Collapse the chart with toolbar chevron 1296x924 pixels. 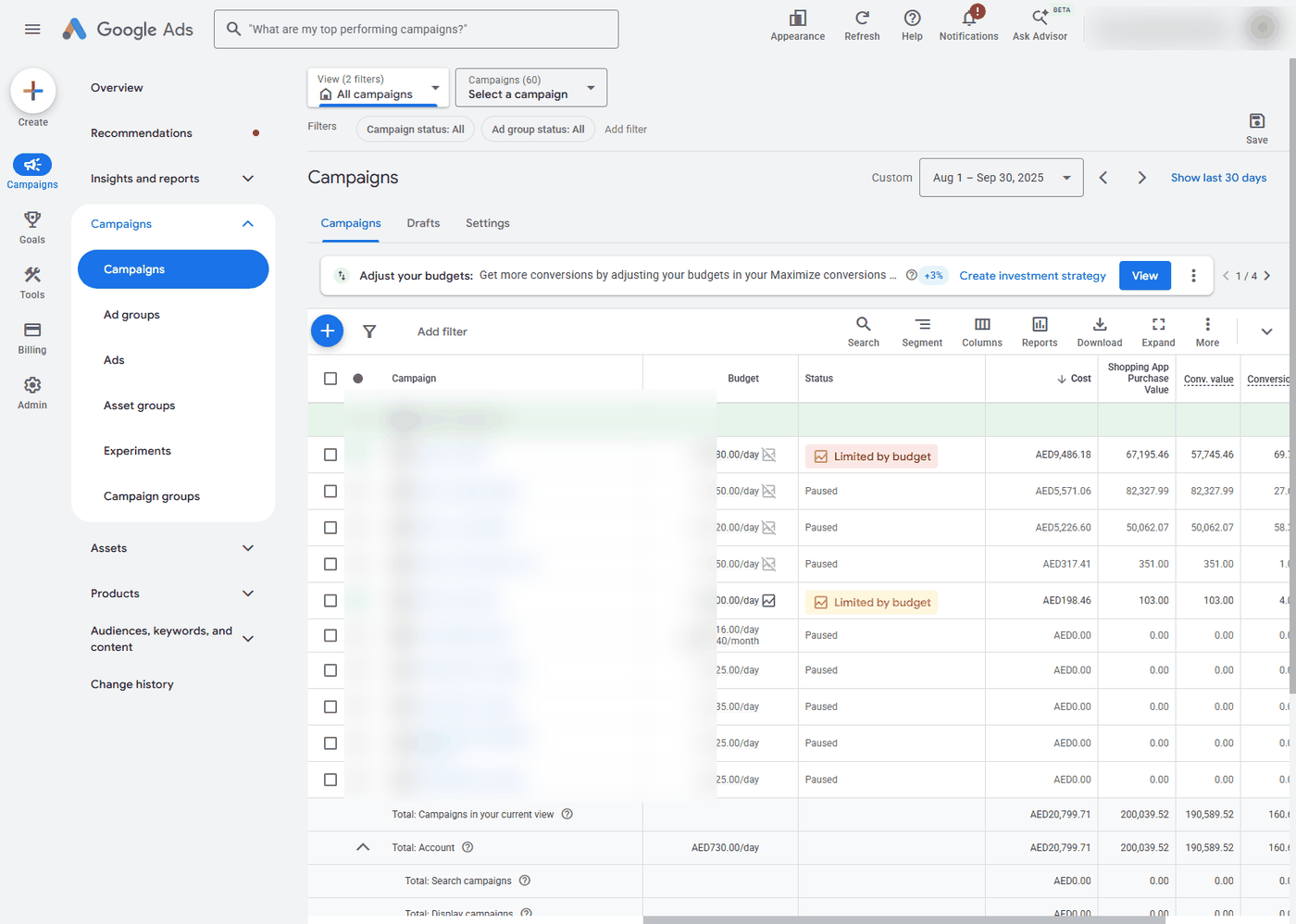(x=1266, y=331)
